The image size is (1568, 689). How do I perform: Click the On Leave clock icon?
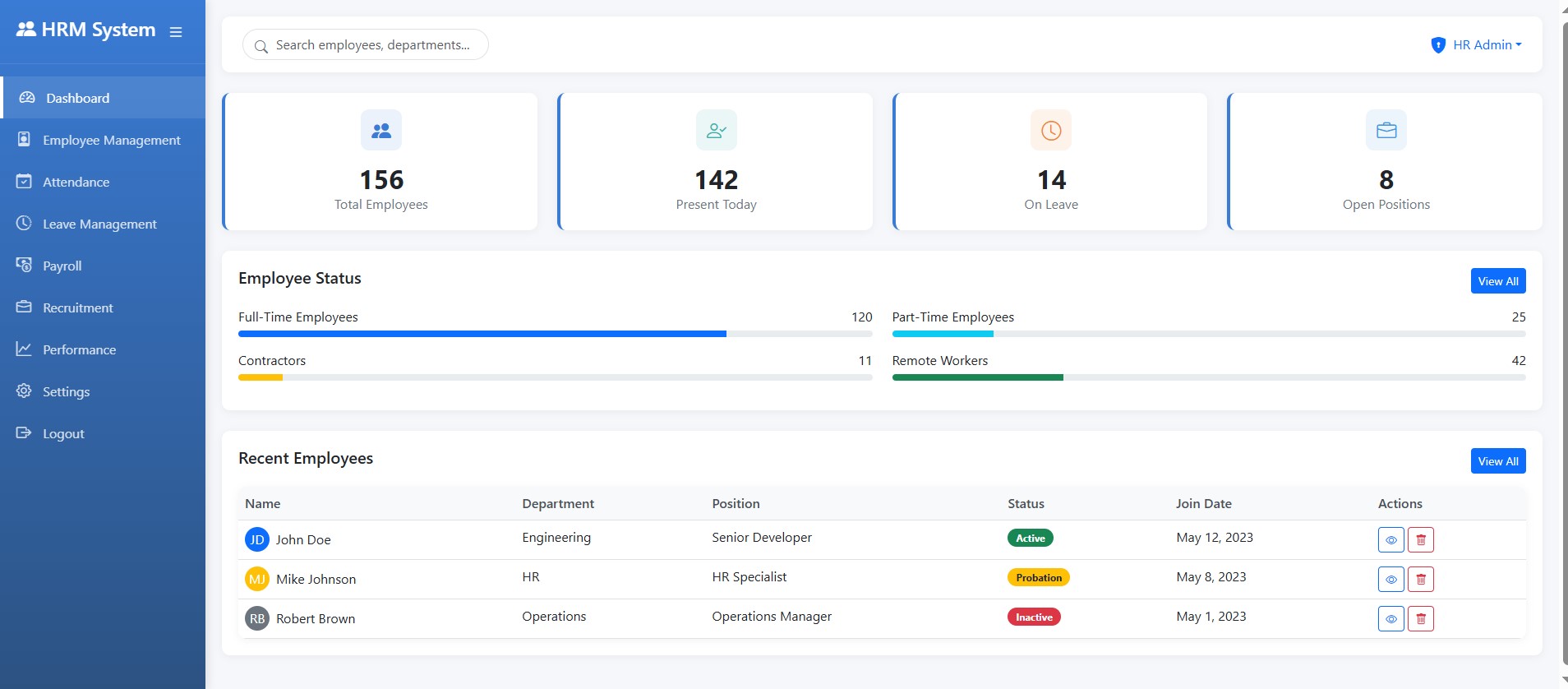click(x=1051, y=130)
